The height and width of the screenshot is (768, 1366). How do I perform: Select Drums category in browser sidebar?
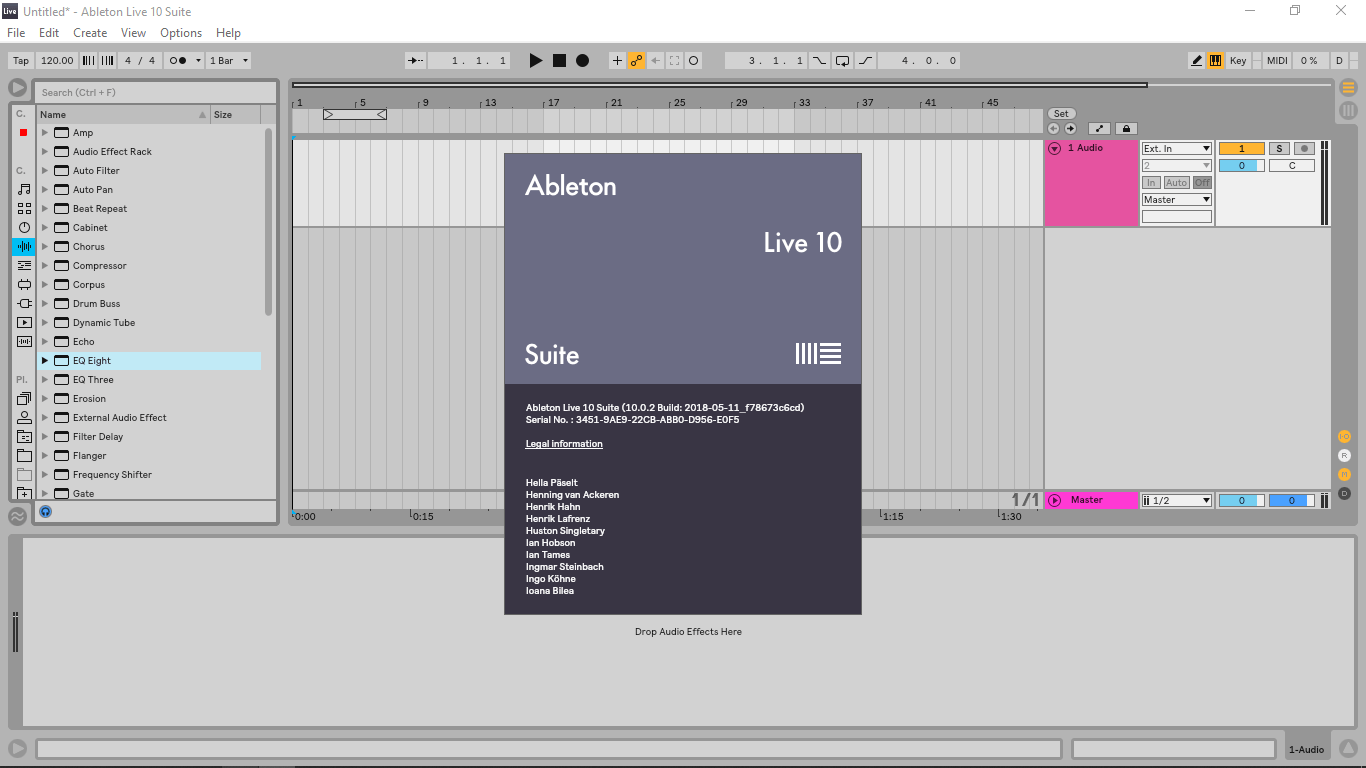(x=24, y=208)
